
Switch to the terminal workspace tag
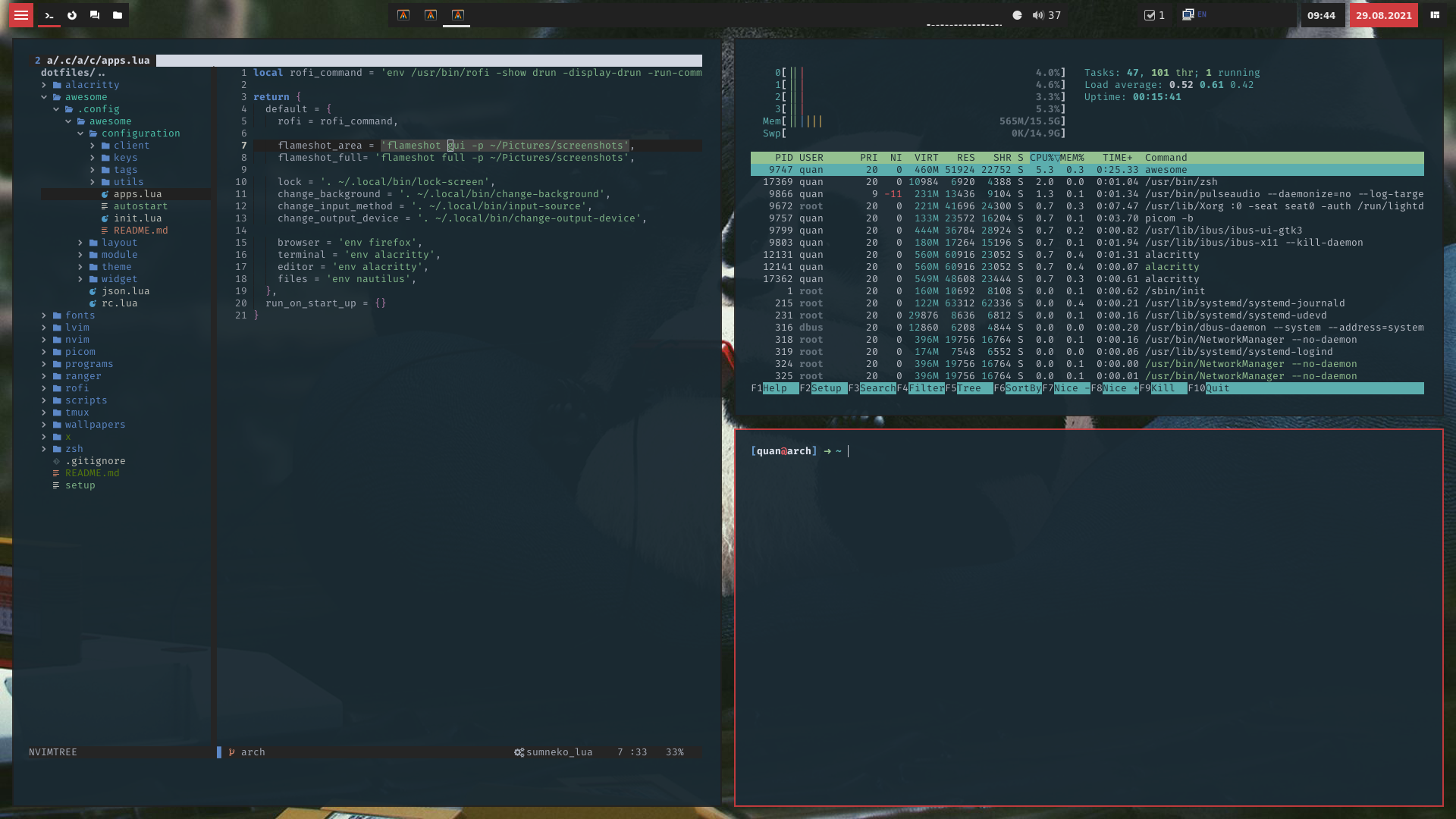pyautogui.click(x=49, y=15)
